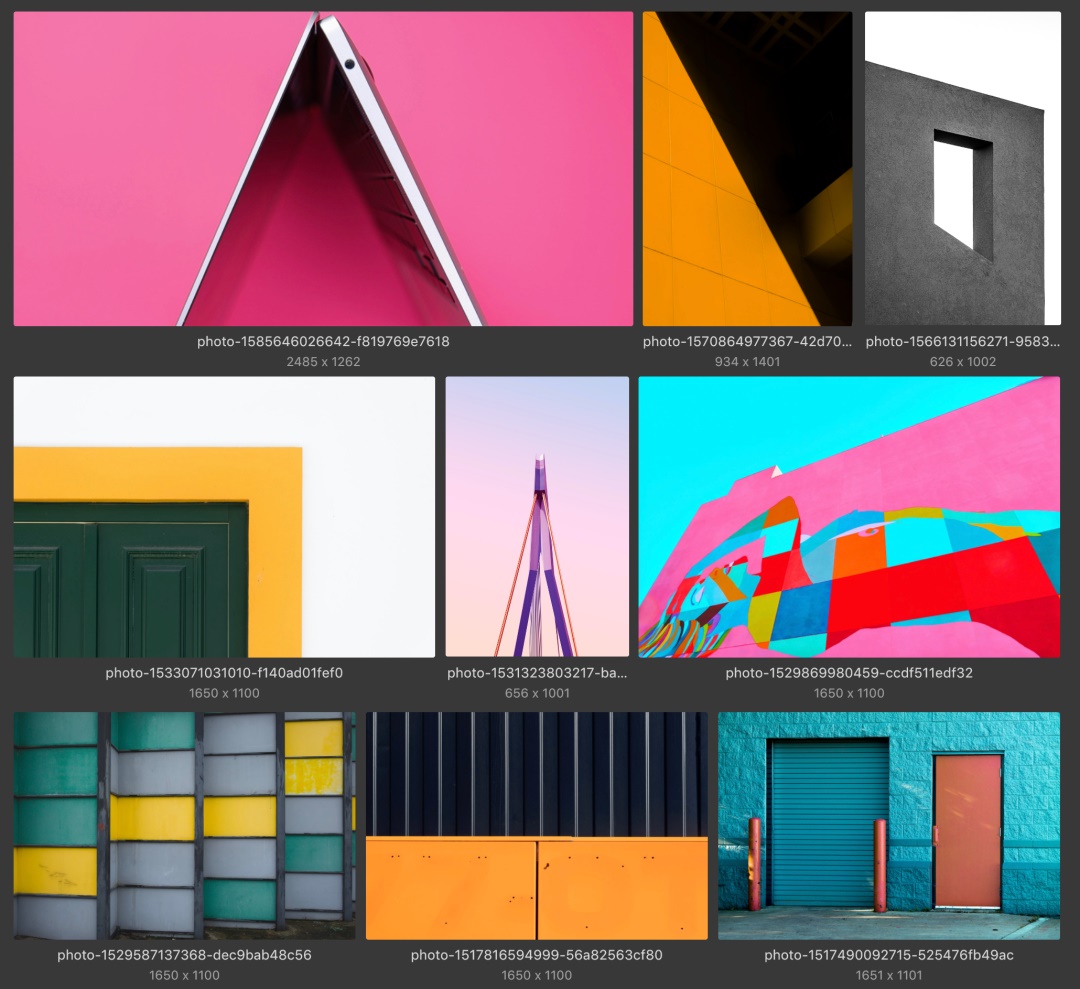The height and width of the screenshot is (989, 1080).
Task: Select the gray wall with window thumbnail
Action: (963, 169)
